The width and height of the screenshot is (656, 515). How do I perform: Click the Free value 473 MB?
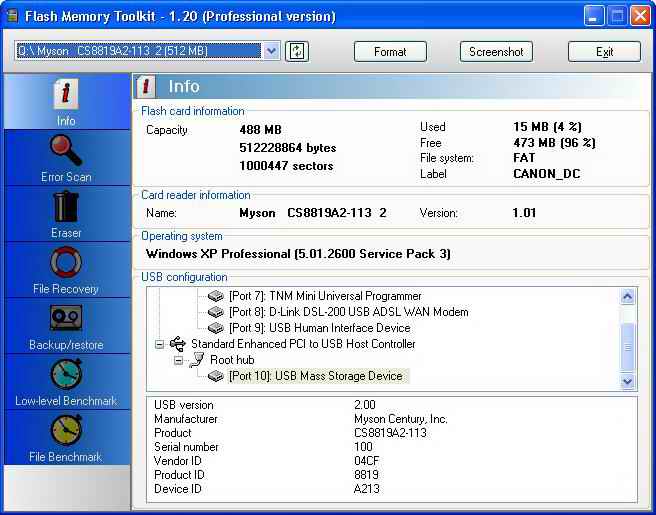pos(554,143)
